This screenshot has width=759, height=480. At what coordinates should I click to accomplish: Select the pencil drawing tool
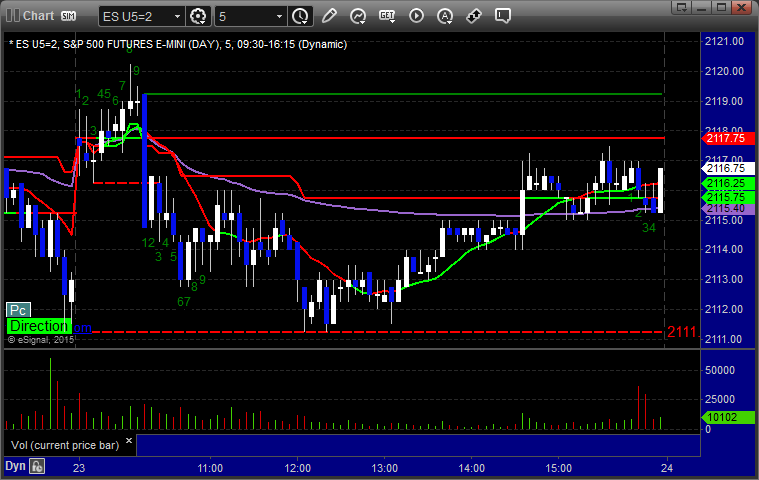click(x=329, y=16)
